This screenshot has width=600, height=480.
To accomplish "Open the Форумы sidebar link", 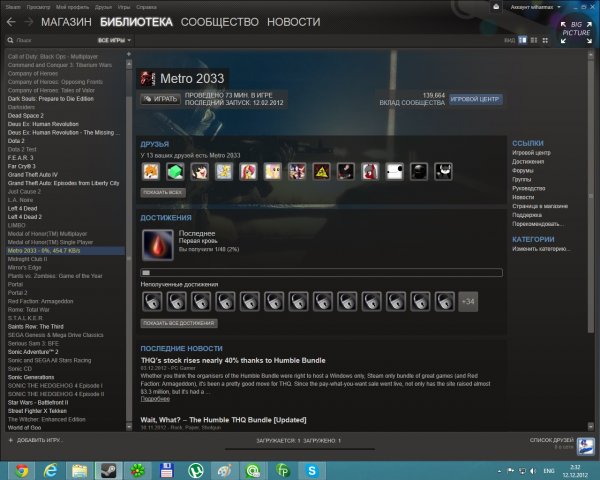I will coord(523,170).
